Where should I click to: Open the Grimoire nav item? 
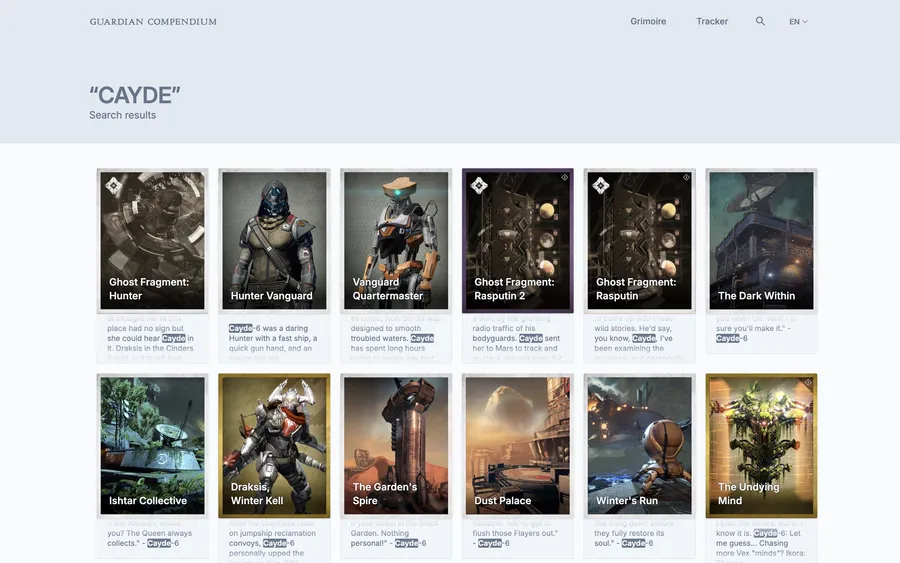648,21
